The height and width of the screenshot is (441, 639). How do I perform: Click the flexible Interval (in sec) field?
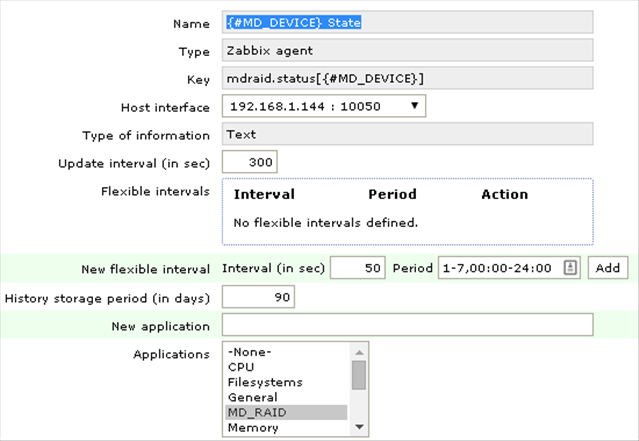(358, 268)
